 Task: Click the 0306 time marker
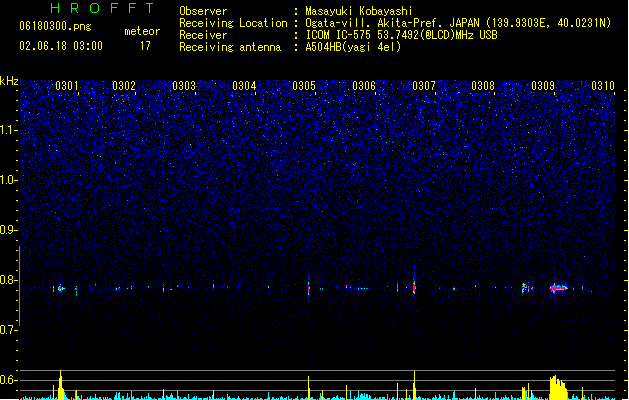click(x=364, y=86)
